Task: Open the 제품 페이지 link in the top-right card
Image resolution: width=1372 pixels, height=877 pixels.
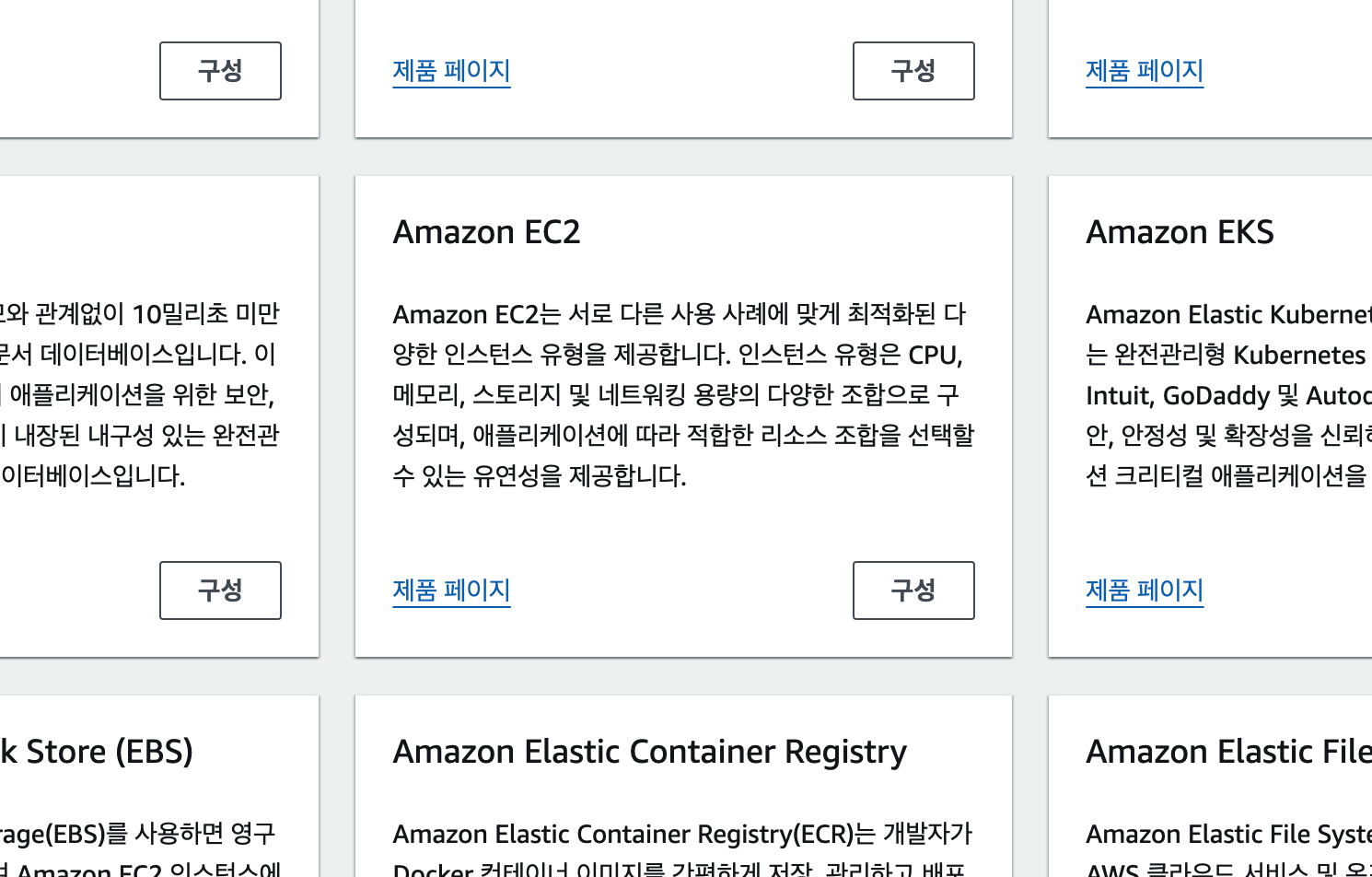Action: pyautogui.click(x=1144, y=71)
